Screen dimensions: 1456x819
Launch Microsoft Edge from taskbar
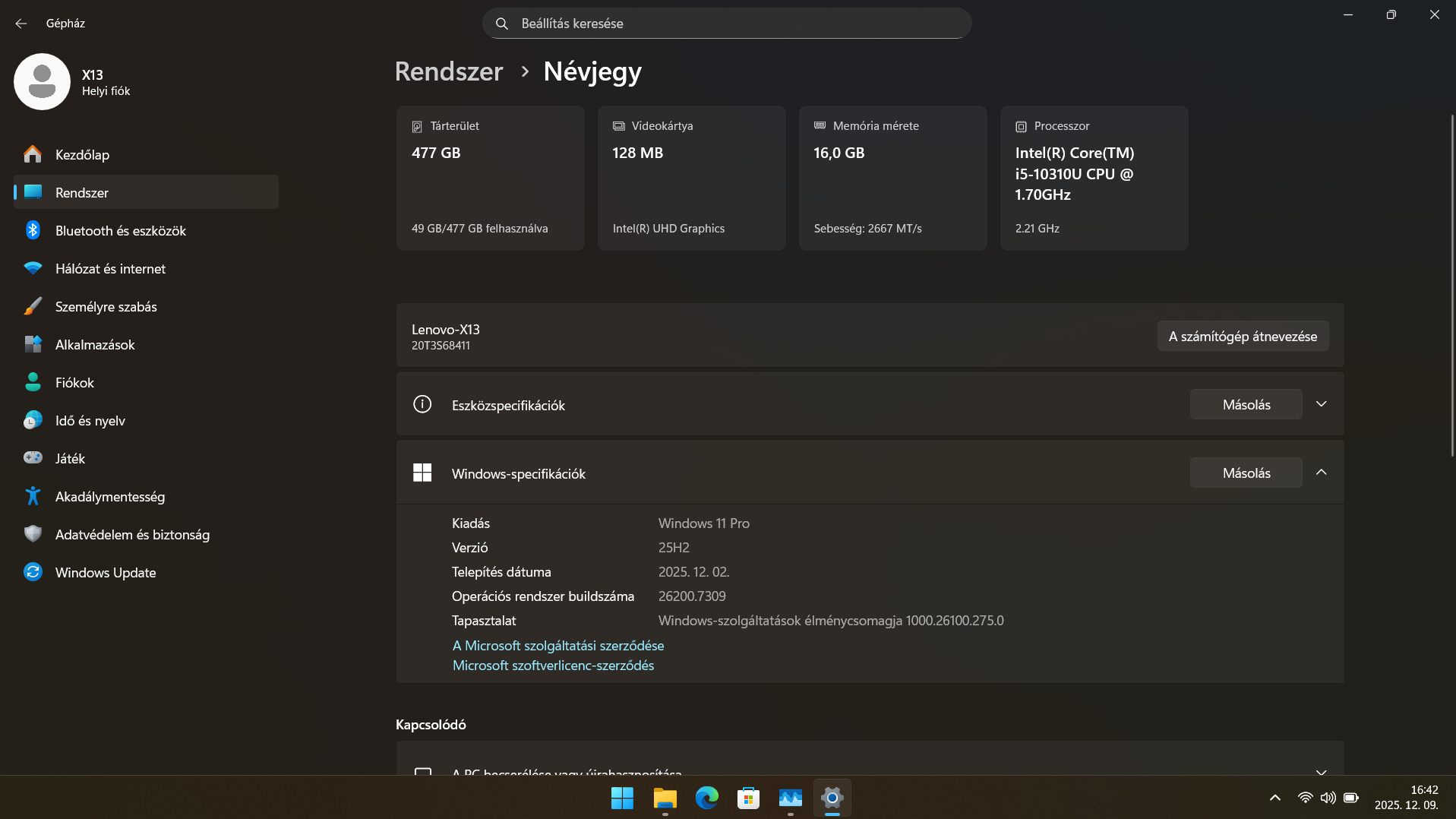706,798
